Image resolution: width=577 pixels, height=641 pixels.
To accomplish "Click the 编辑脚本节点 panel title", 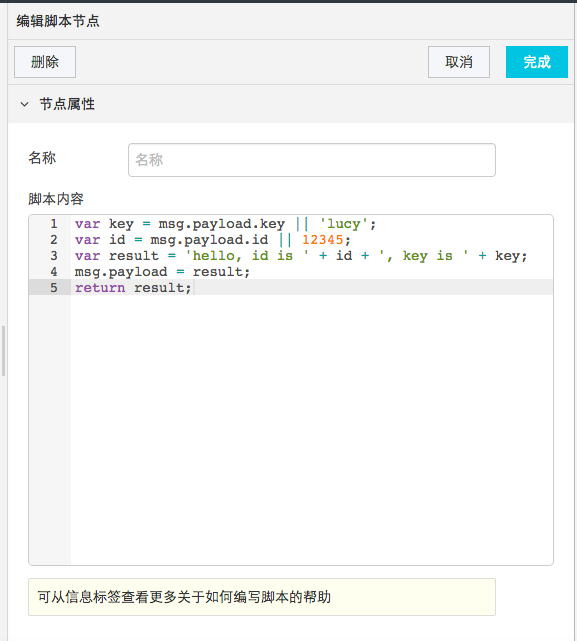I will click(x=58, y=21).
